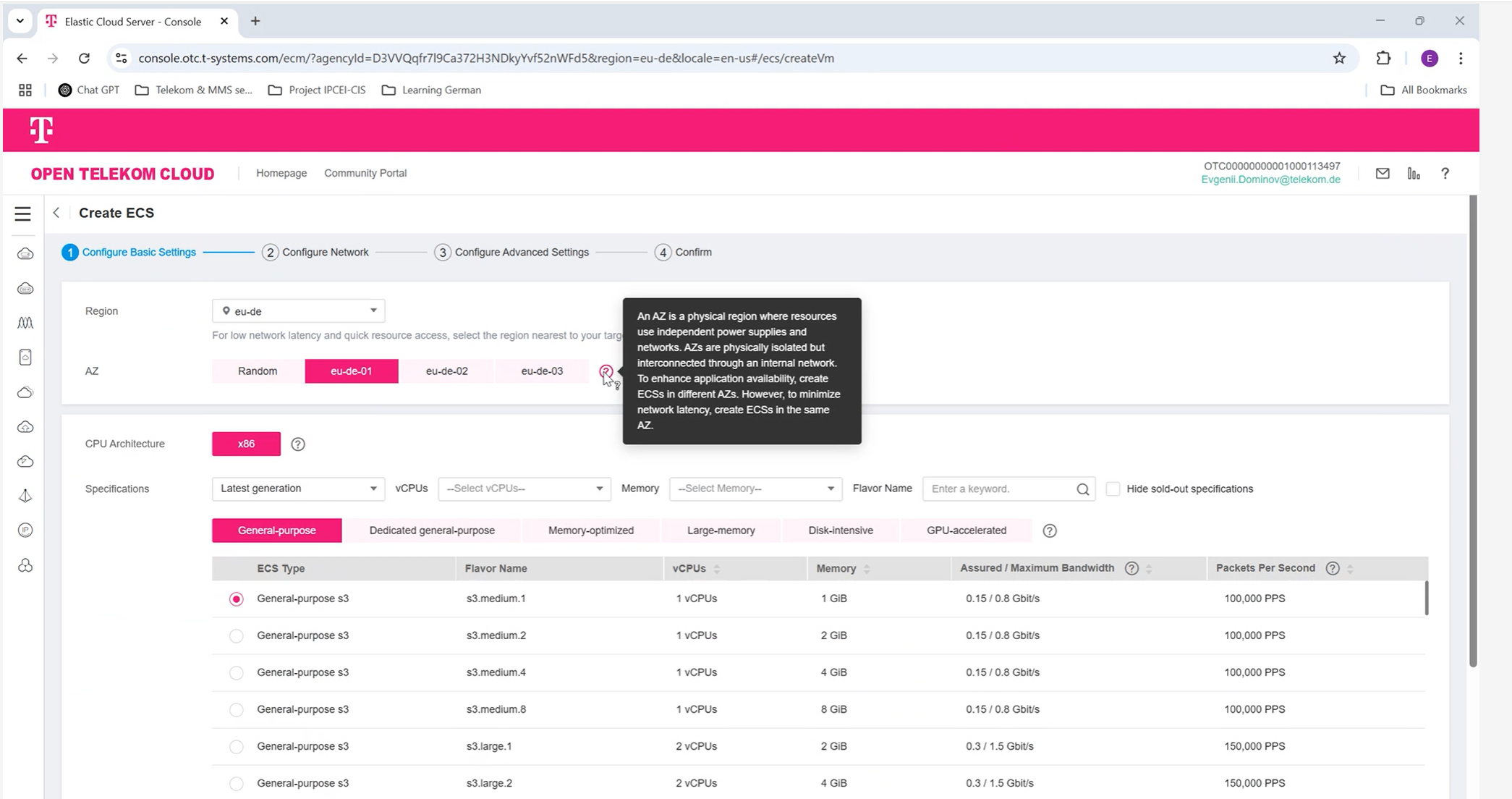Open the hamburger service list menu
This screenshot has height=799, width=1512.
[x=23, y=214]
